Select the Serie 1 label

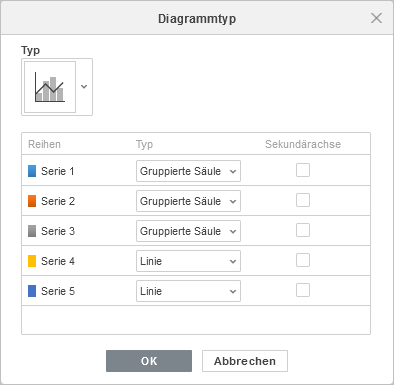click(x=58, y=171)
